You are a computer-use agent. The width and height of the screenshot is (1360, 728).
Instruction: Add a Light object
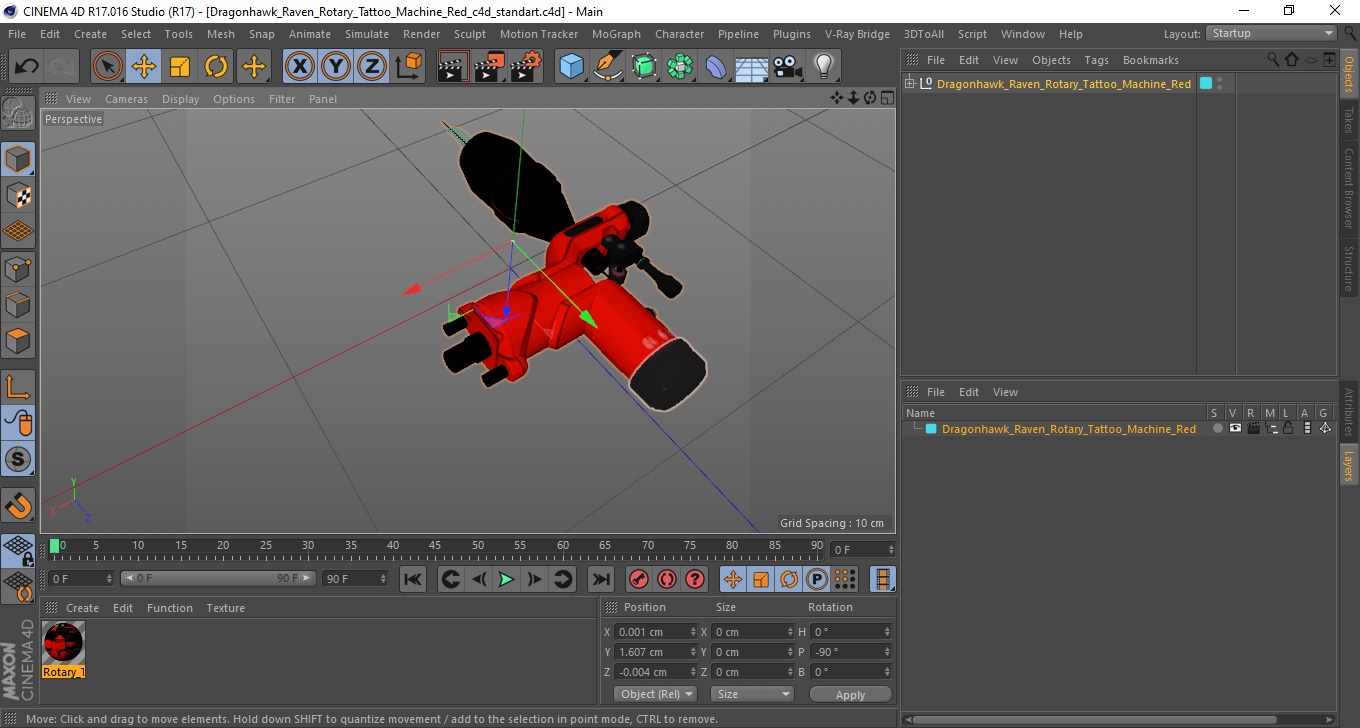coord(823,67)
